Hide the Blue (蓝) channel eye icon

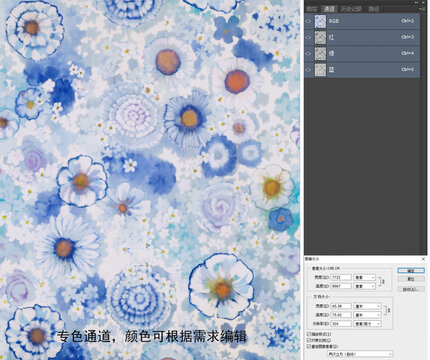pyautogui.click(x=308, y=69)
